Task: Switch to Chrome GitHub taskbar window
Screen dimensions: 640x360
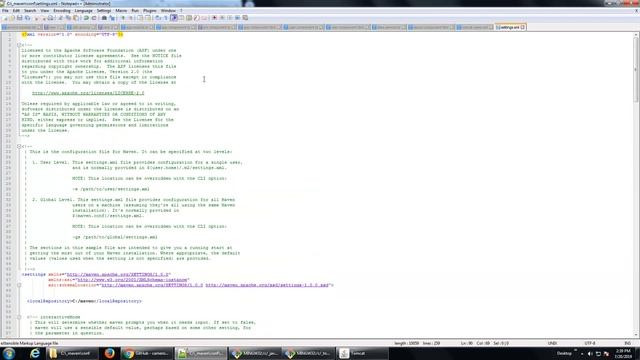Action: [147, 353]
